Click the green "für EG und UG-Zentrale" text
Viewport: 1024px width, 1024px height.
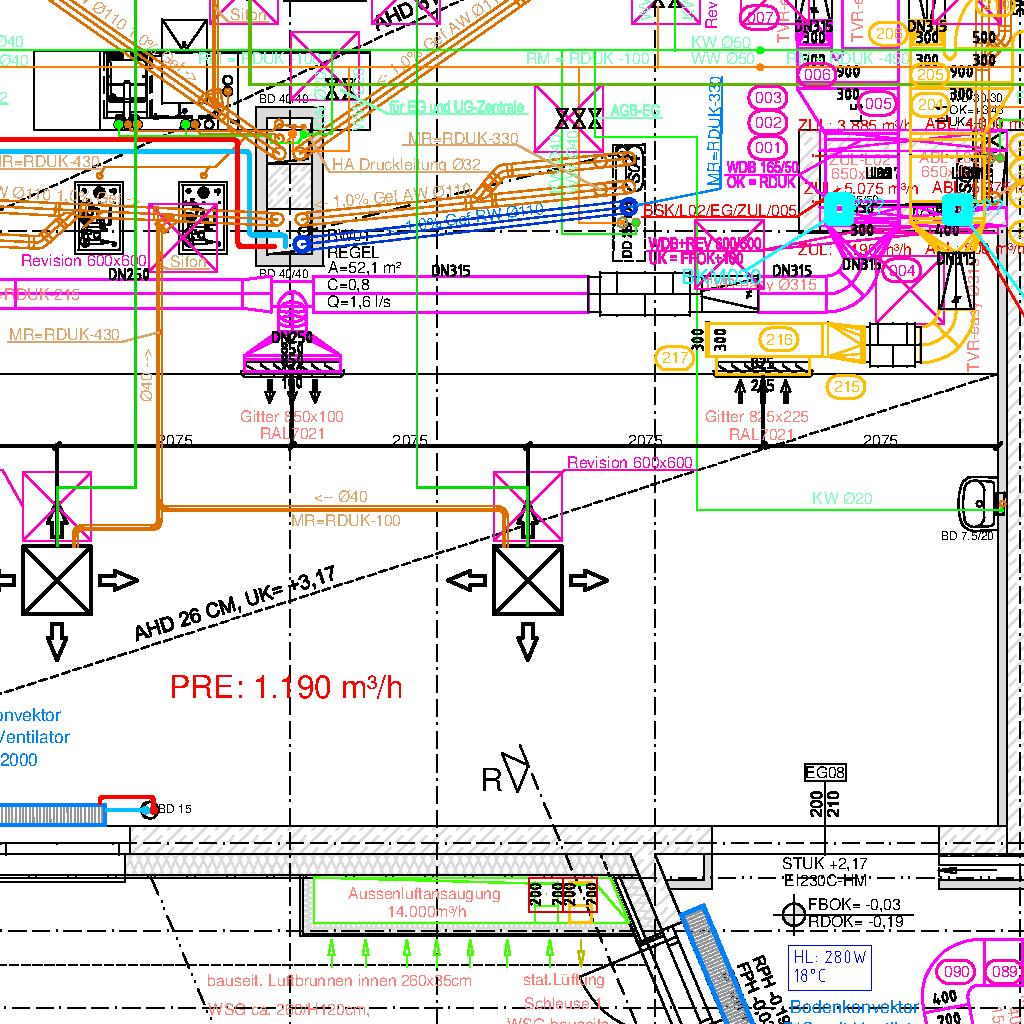point(456,107)
